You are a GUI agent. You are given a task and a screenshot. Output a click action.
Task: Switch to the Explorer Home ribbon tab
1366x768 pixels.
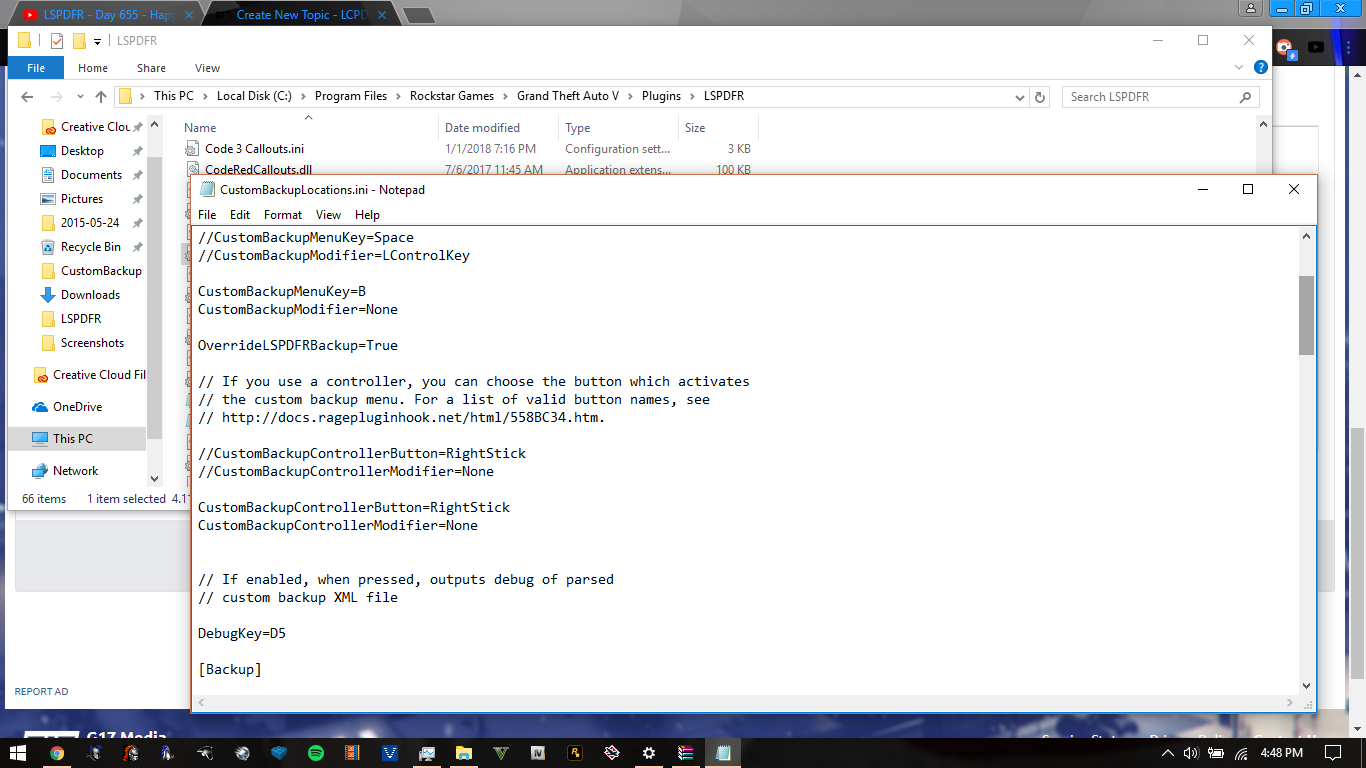(x=93, y=68)
